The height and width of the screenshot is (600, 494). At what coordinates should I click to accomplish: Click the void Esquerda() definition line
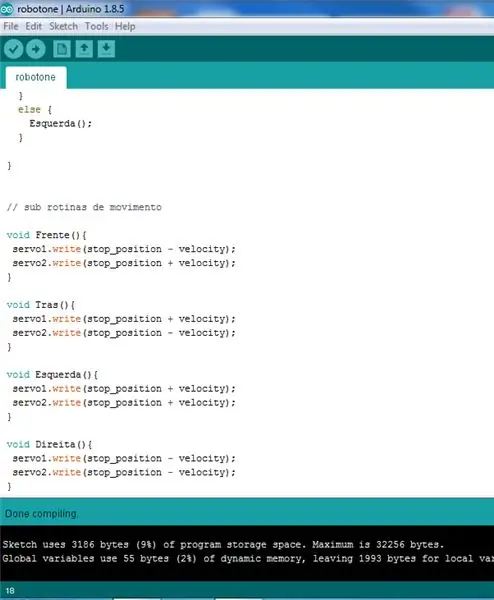(52, 375)
